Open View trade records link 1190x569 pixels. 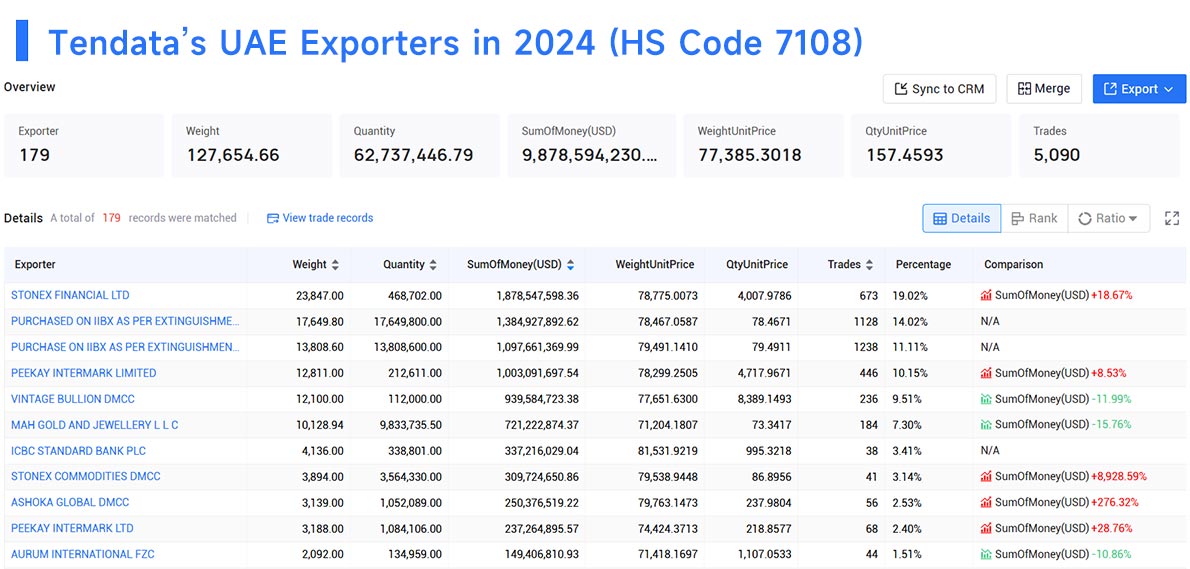pos(320,218)
